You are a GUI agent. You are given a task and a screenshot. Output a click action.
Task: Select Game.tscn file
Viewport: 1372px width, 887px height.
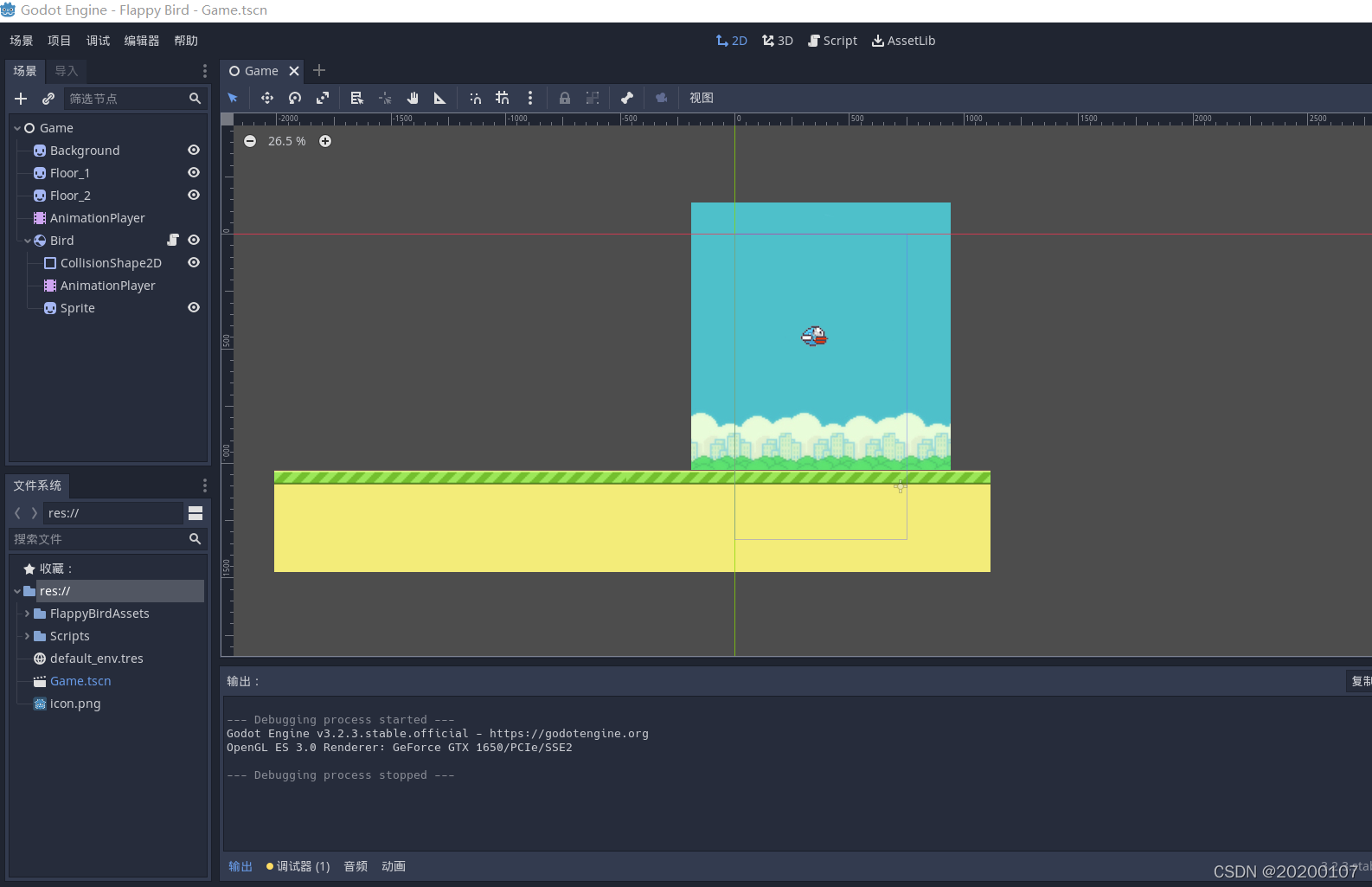(x=80, y=681)
